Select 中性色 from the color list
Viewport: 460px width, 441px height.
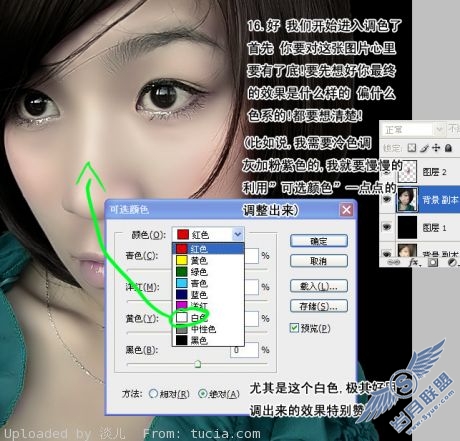(x=208, y=329)
